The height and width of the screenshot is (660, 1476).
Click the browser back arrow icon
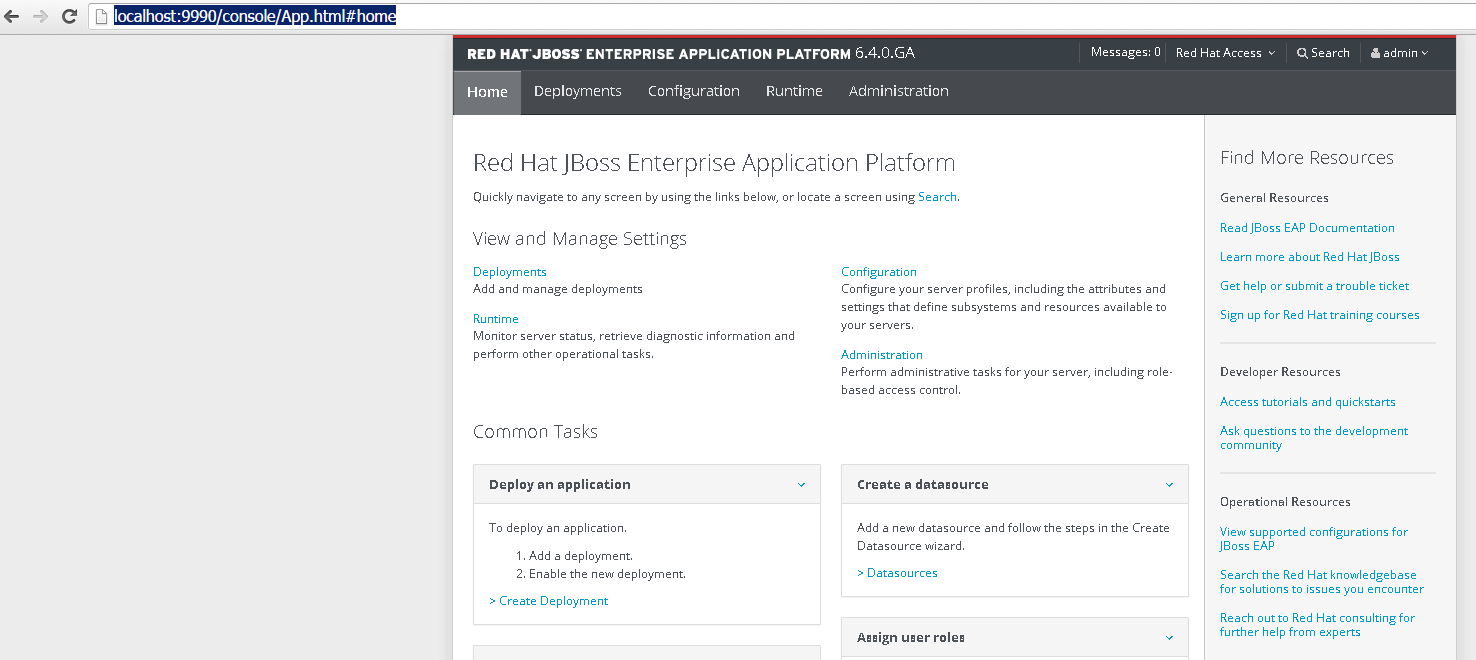[13, 16]
